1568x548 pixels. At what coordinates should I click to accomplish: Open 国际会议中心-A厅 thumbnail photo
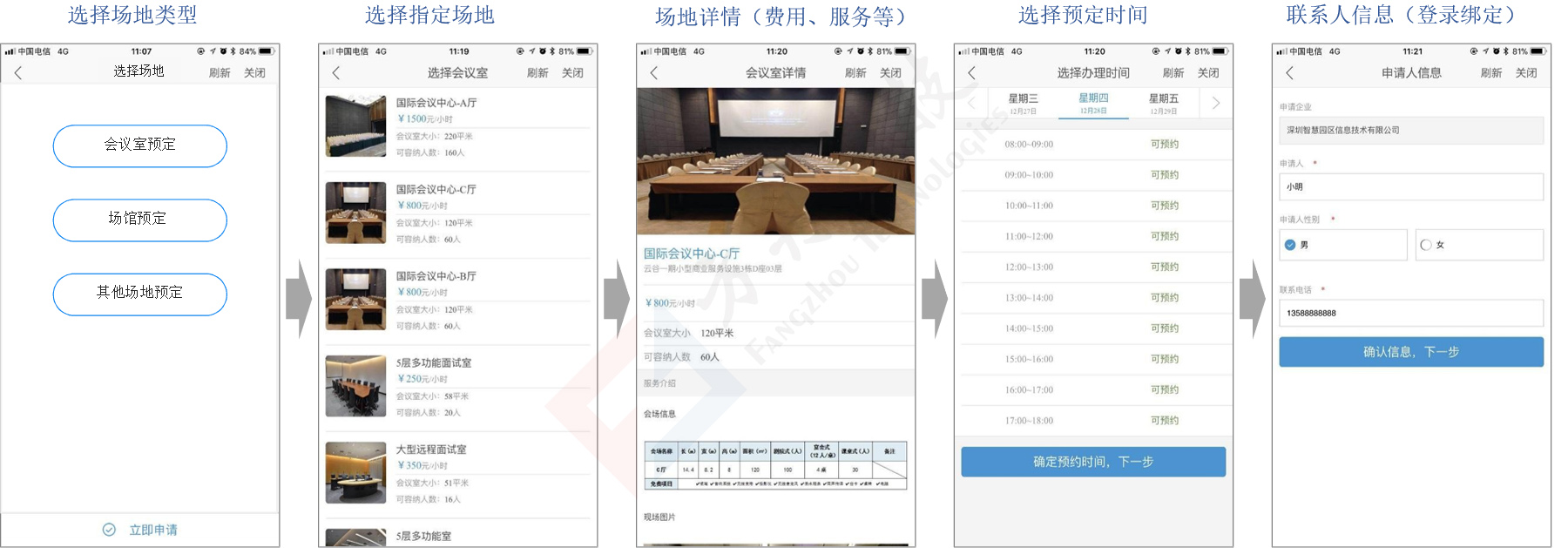(x=355, y=126)
